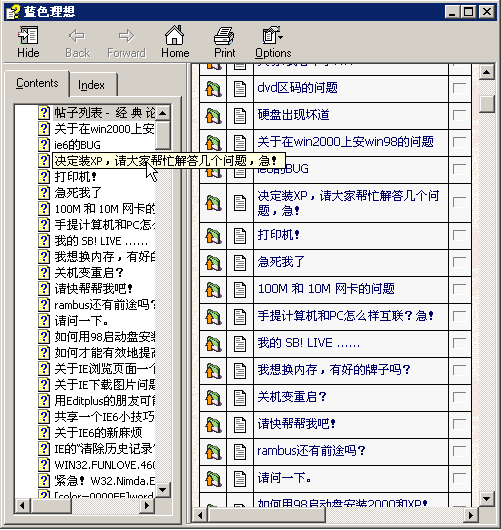This screenshot has width=501, height=530.
Task: Click contents tree scroll up arrow
Action: (163, 113)
